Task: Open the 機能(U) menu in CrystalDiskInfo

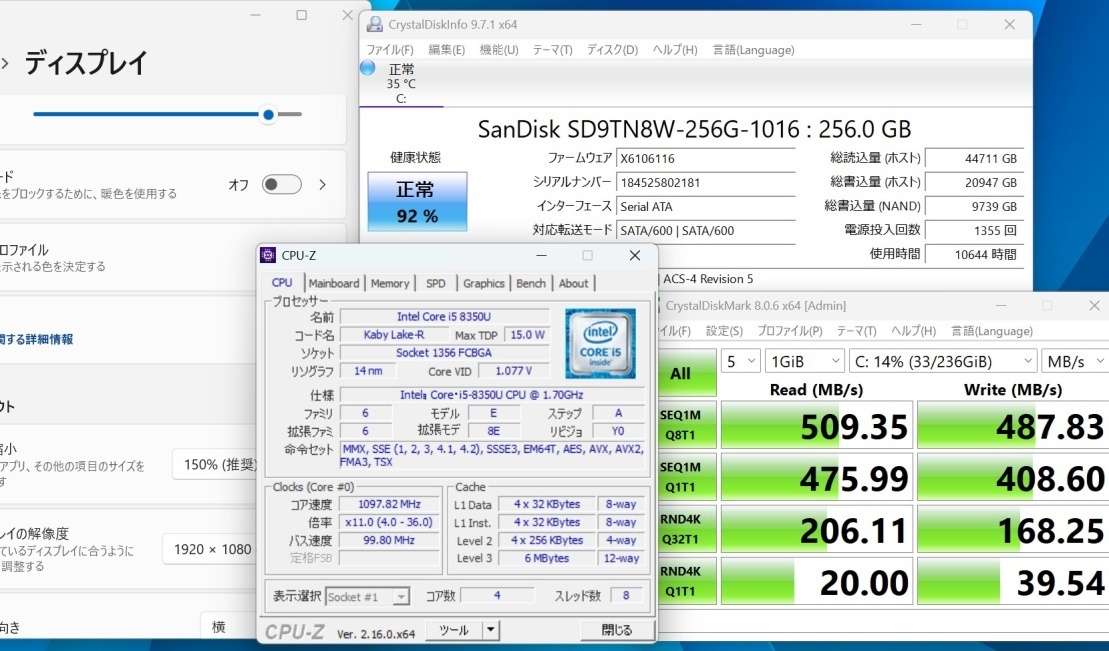Action: (x=498, y=50)
